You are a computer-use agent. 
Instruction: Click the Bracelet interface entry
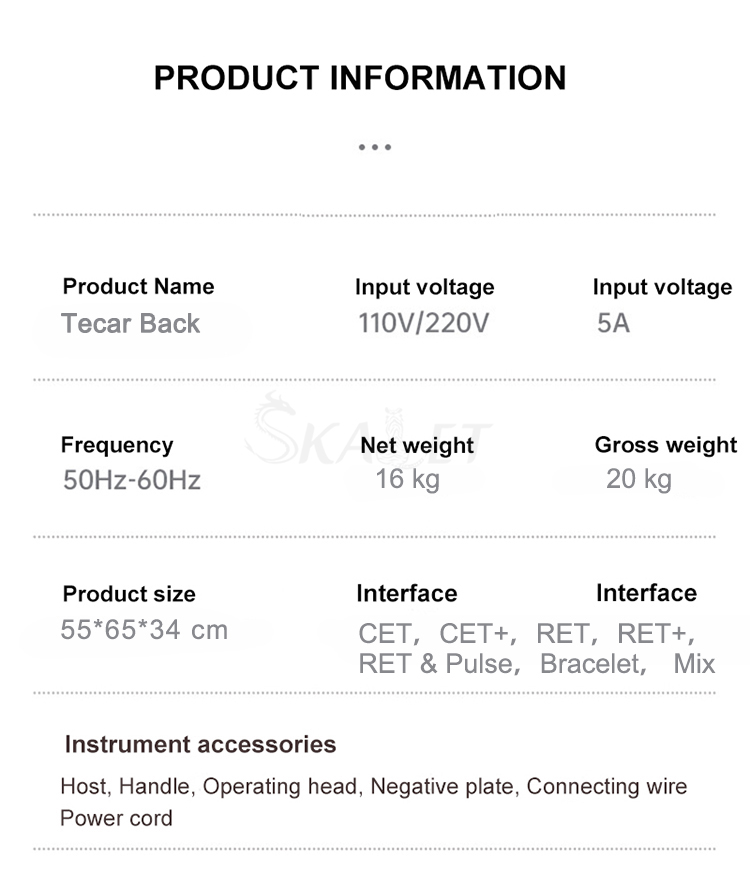593,663
